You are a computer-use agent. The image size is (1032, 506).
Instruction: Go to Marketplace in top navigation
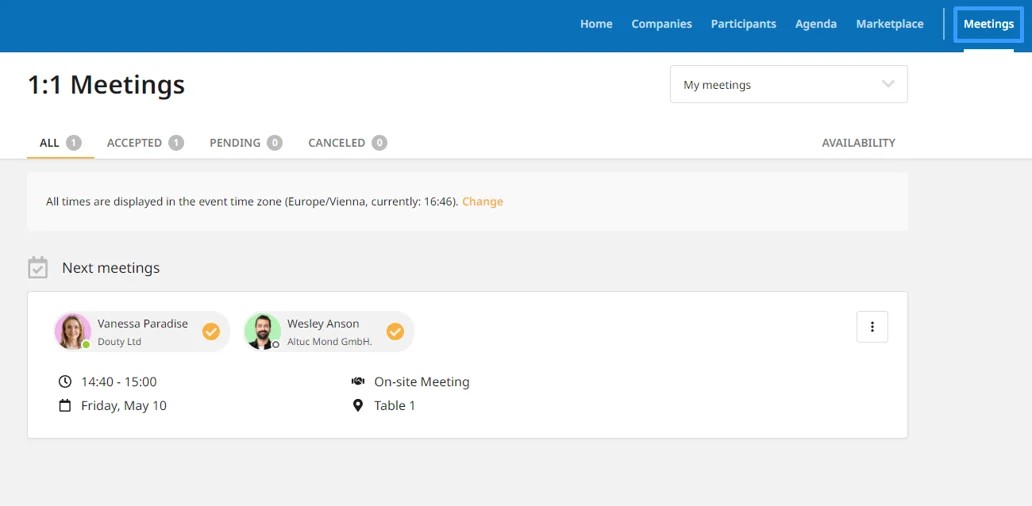(x=889, y=24)
